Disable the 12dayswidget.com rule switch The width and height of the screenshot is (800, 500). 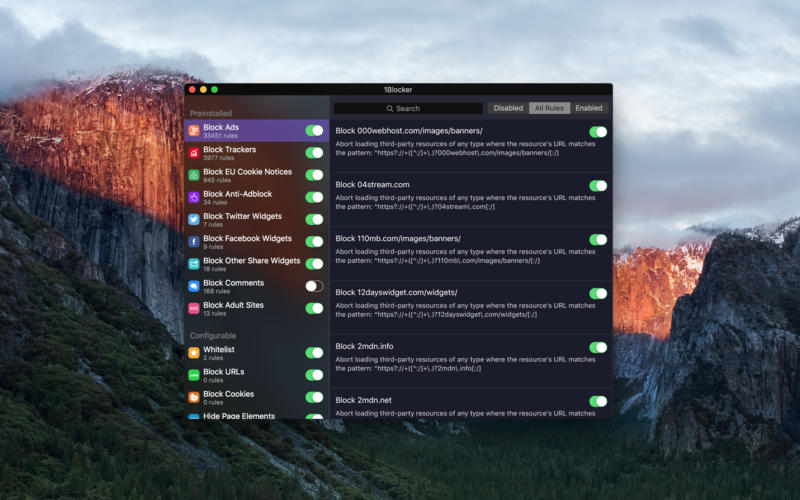point(598,293)
